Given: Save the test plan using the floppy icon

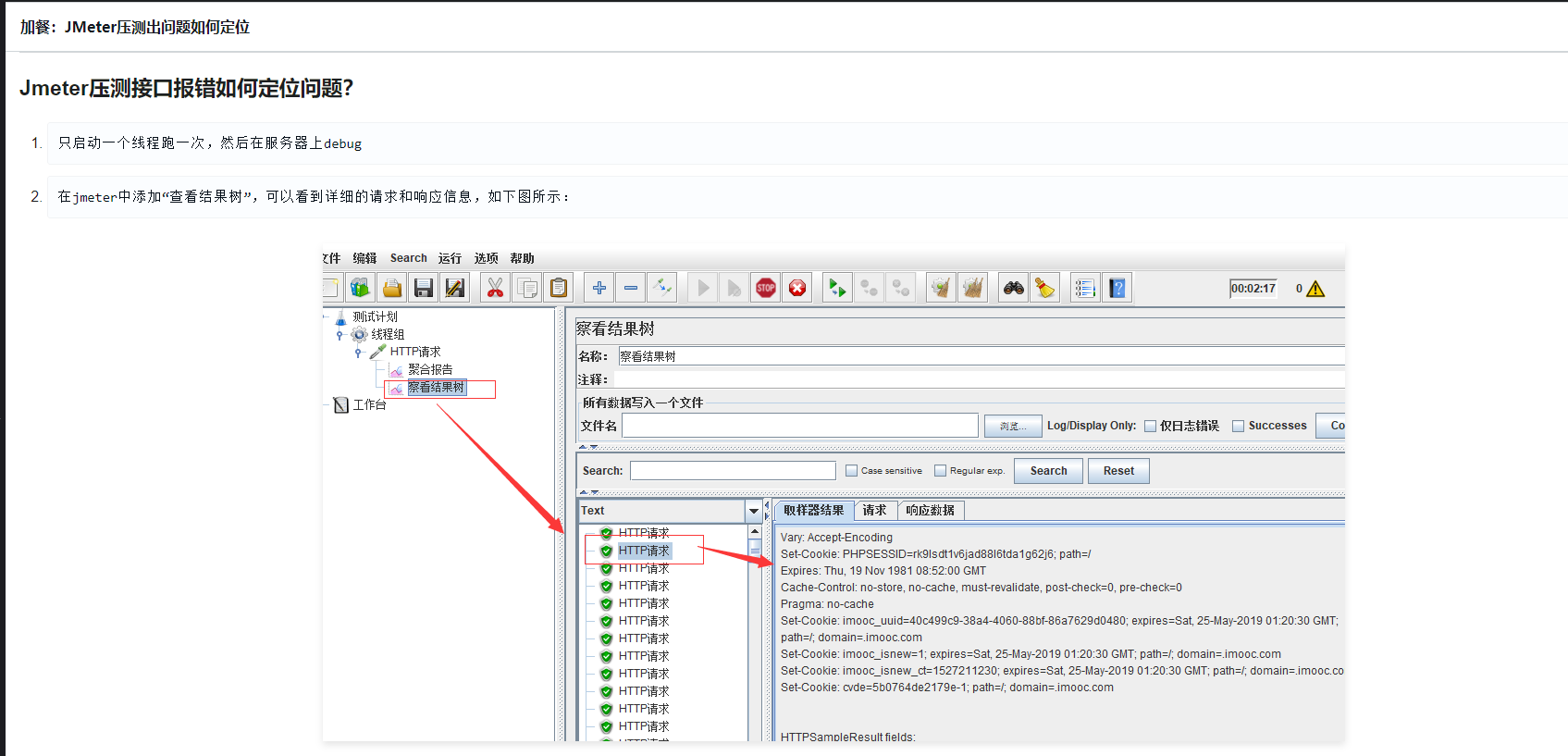Looking at the screenshot, I should coord(424,288).
